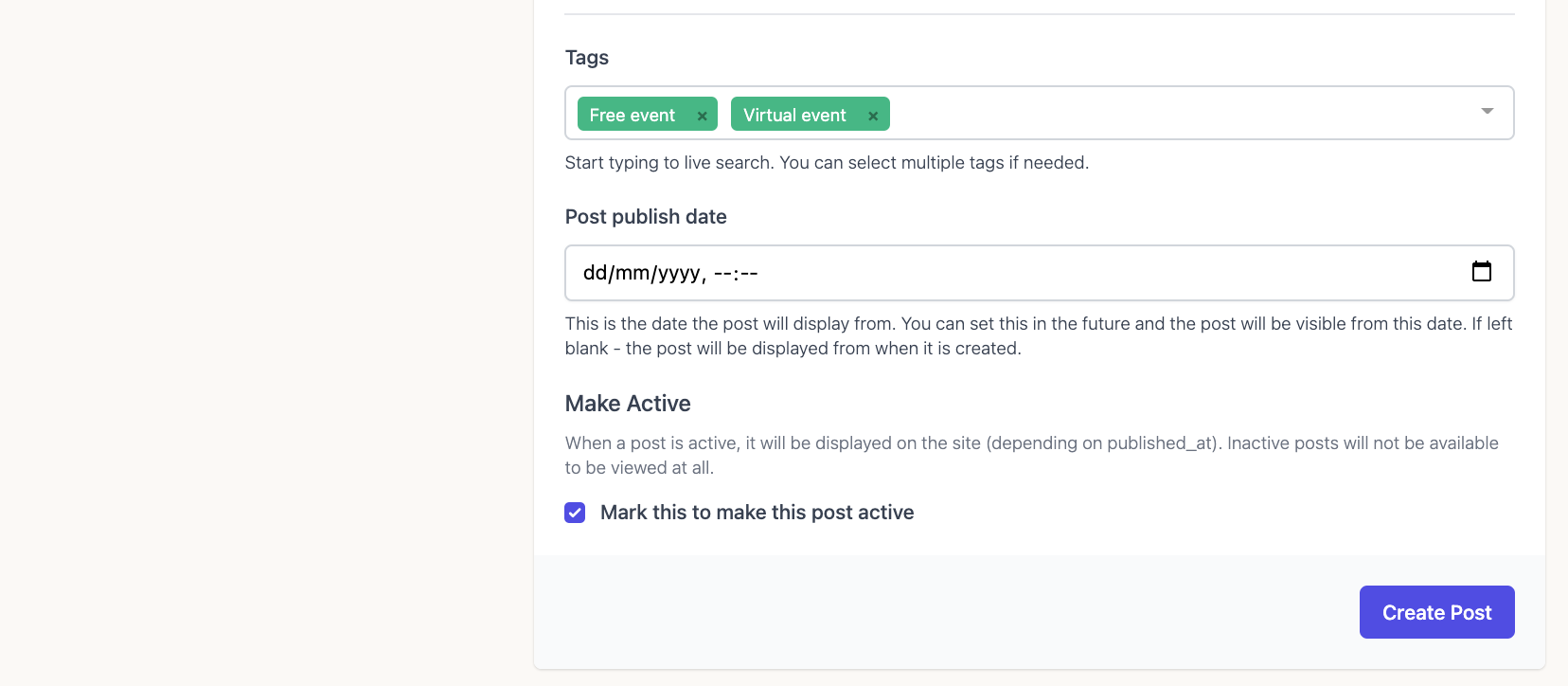Viewport: 1568px width, 686px height.
Task: Click the Tags label
Action: click(x=587, y=58)
